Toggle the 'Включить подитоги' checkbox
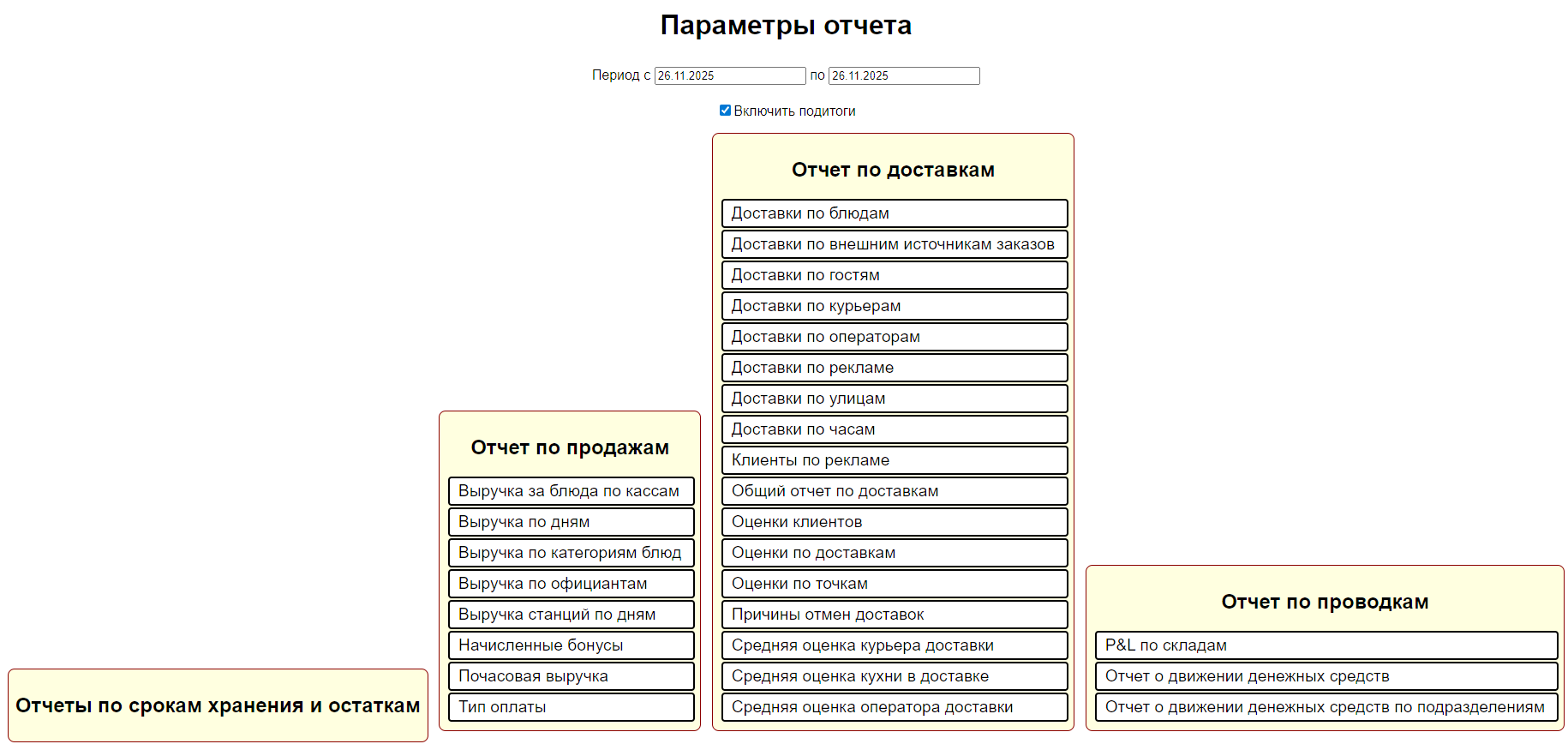 [725, 111]
